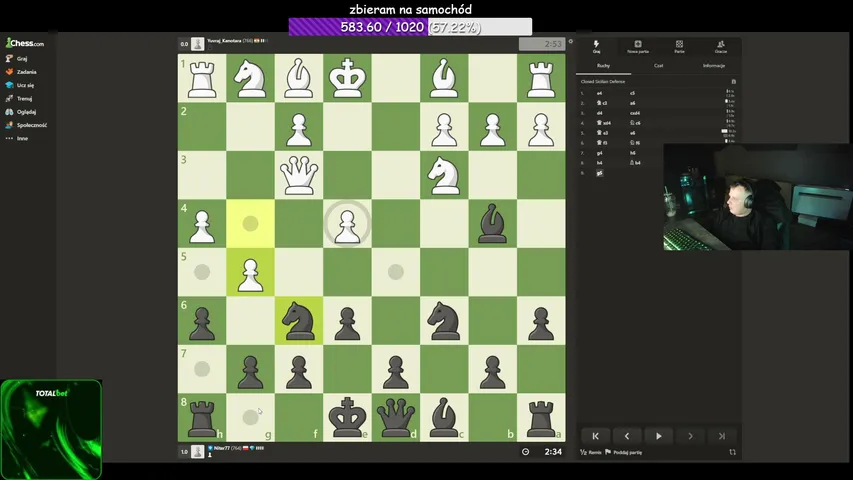Click the white knight on c3
This screenshot has height=480, width=853.
pyautogui.click(x=444, y=175)
